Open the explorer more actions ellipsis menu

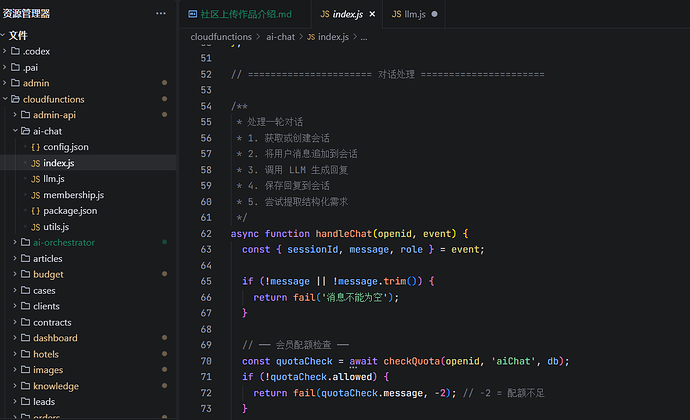pos(161,13)
